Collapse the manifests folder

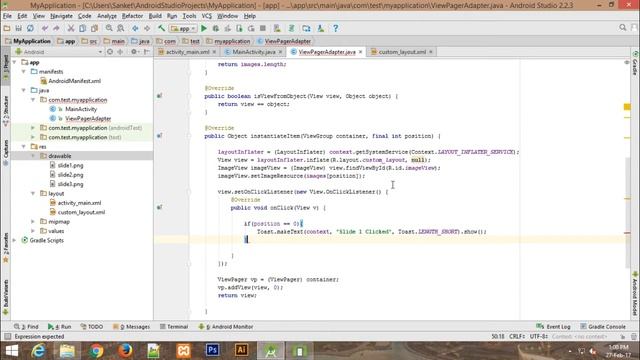pos(24,71)
